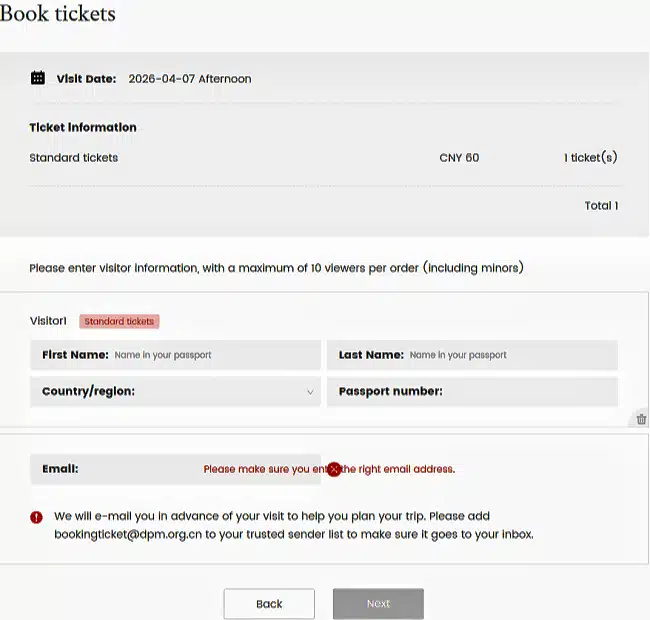Click into the Last Name field
The height and width of the screenshot is (620, 650).
click(510, 355)
